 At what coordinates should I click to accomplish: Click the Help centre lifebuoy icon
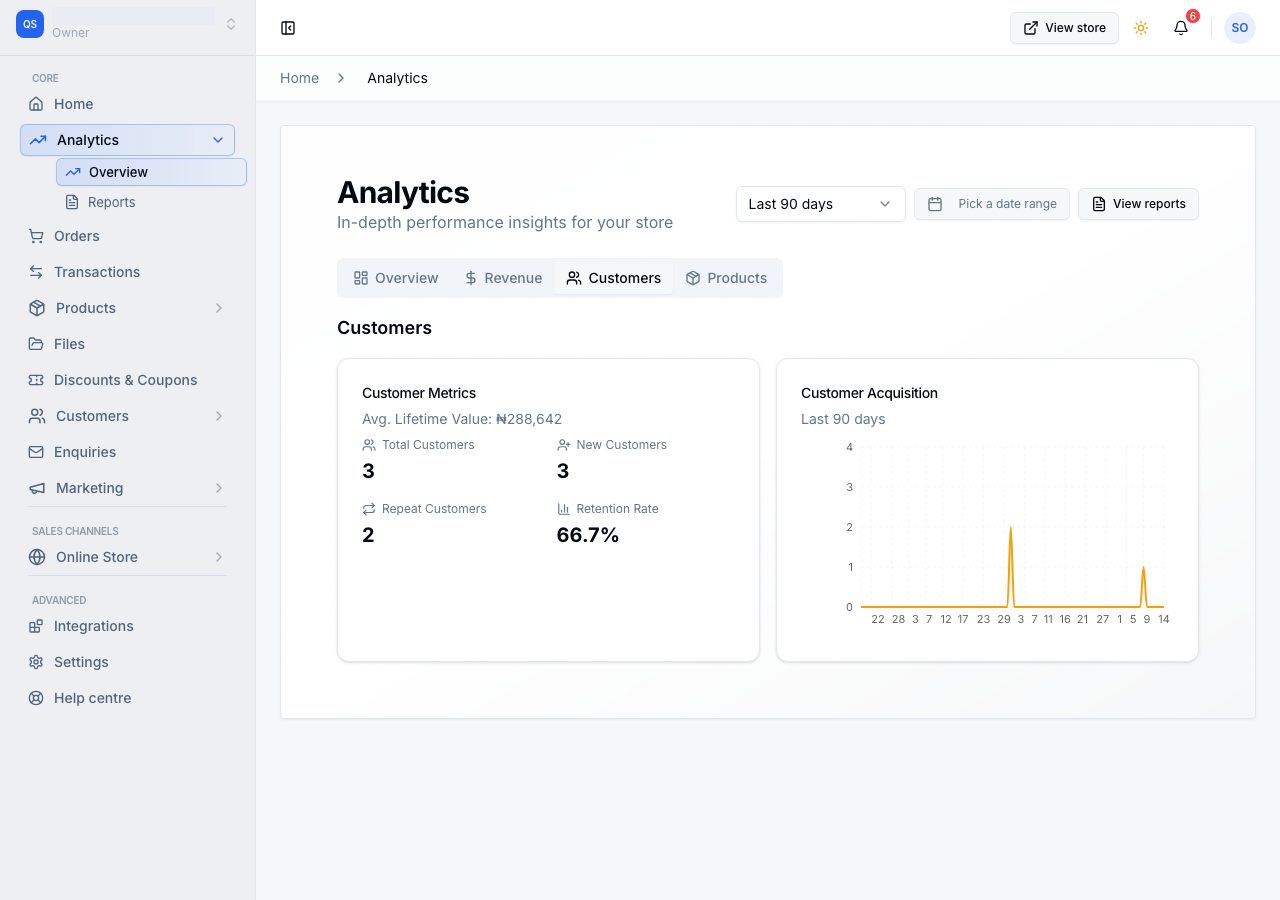click(x=36, y=698)
